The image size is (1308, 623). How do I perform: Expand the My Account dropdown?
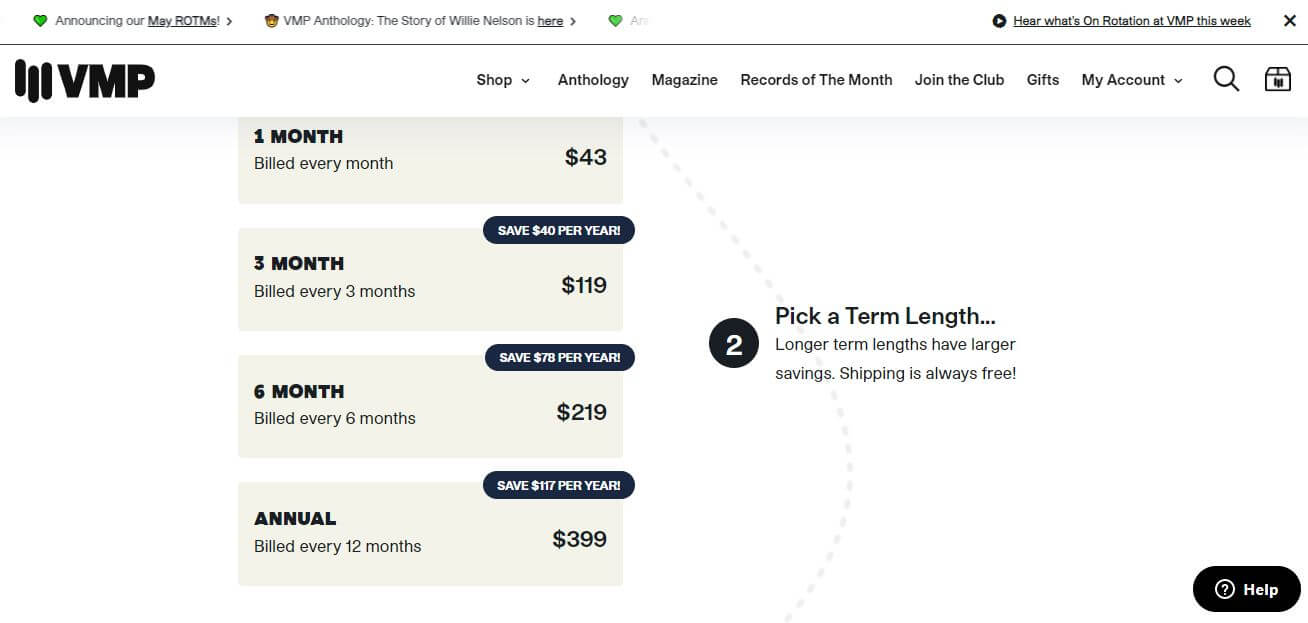click(x=1132, y=80)
